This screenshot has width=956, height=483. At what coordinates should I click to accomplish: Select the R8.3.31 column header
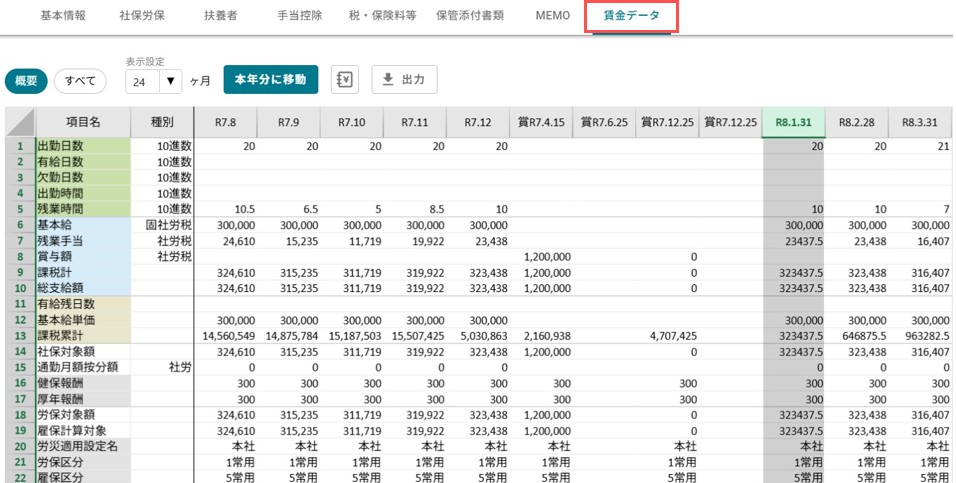(x=920, y=123)
